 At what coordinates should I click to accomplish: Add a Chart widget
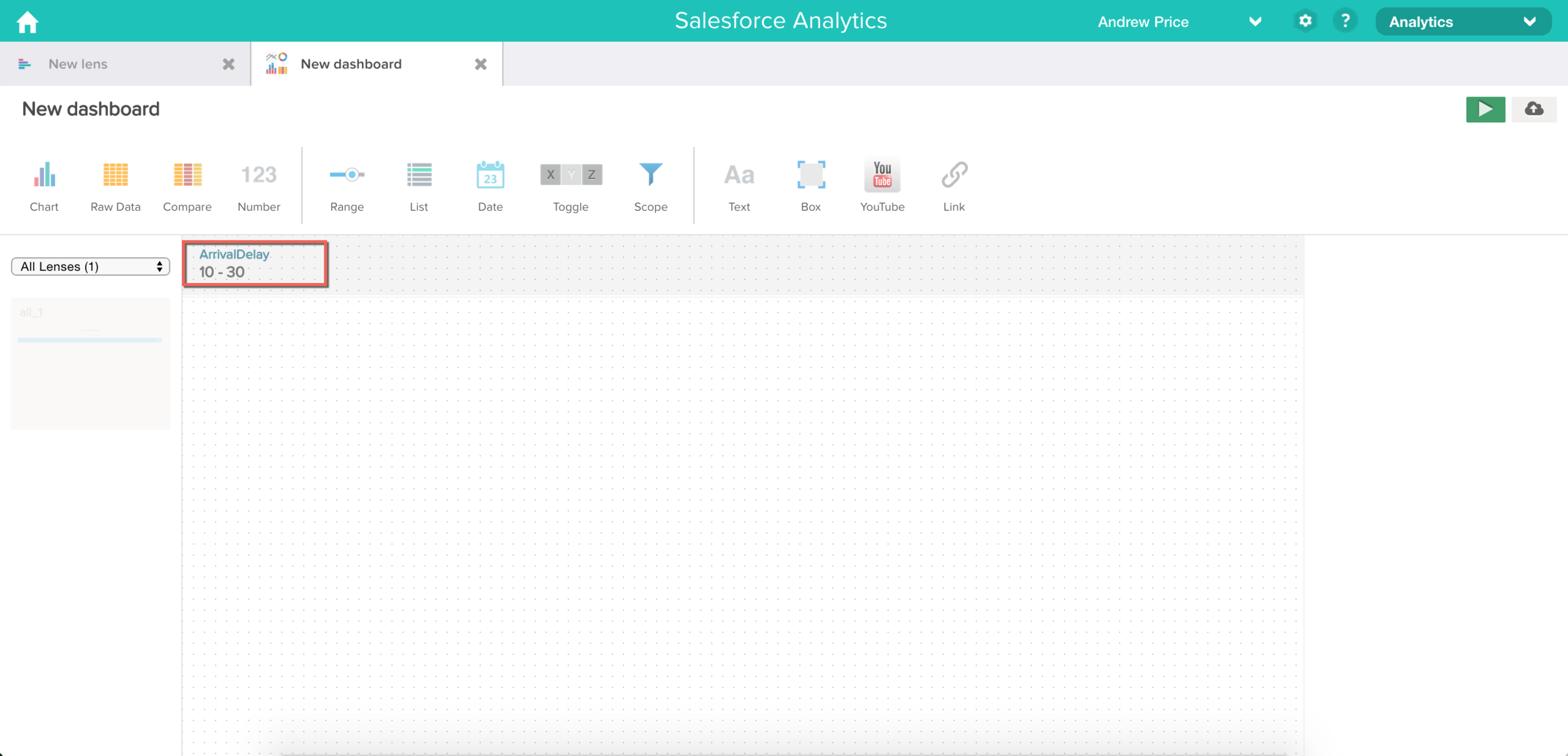pyautogui.click(x=44, y=186)
